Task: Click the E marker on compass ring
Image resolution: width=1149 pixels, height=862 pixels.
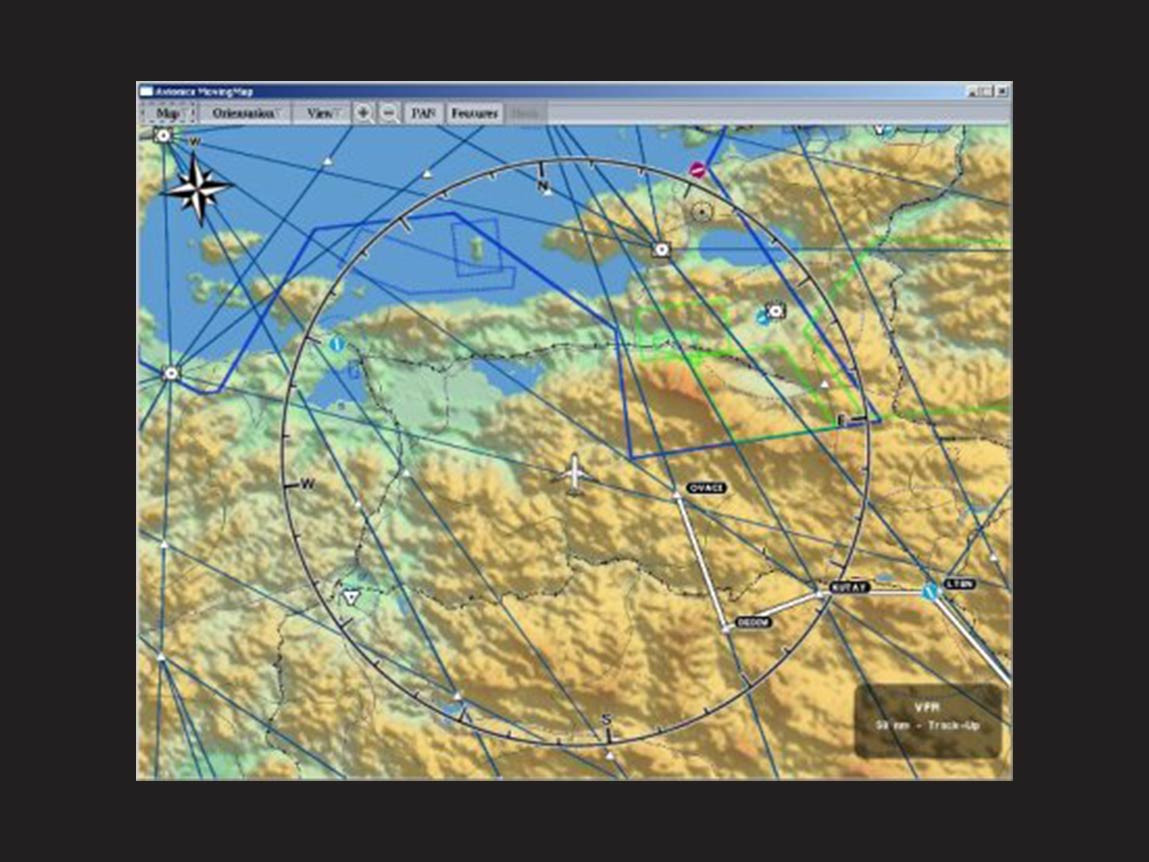Action: pos(842,420)
